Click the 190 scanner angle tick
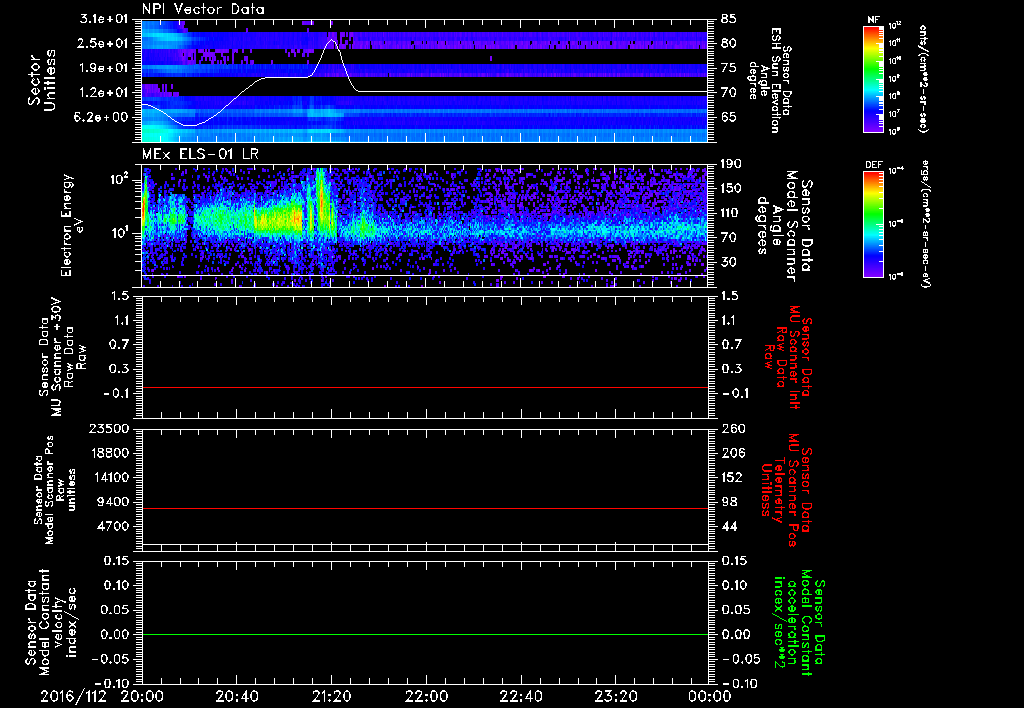 pos(731,164)
